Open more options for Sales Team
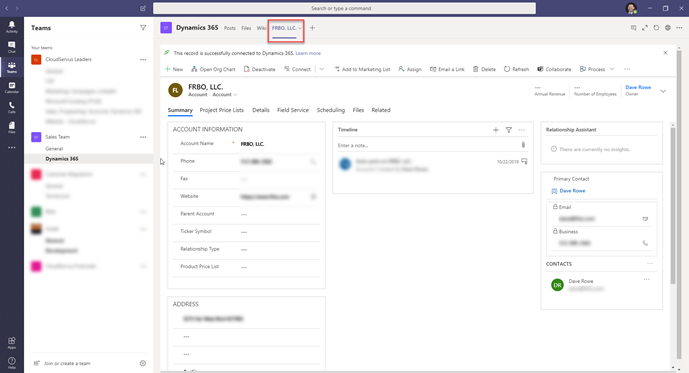Image resolution: width=689 pixels, height=373 pixels. (143, 137)
